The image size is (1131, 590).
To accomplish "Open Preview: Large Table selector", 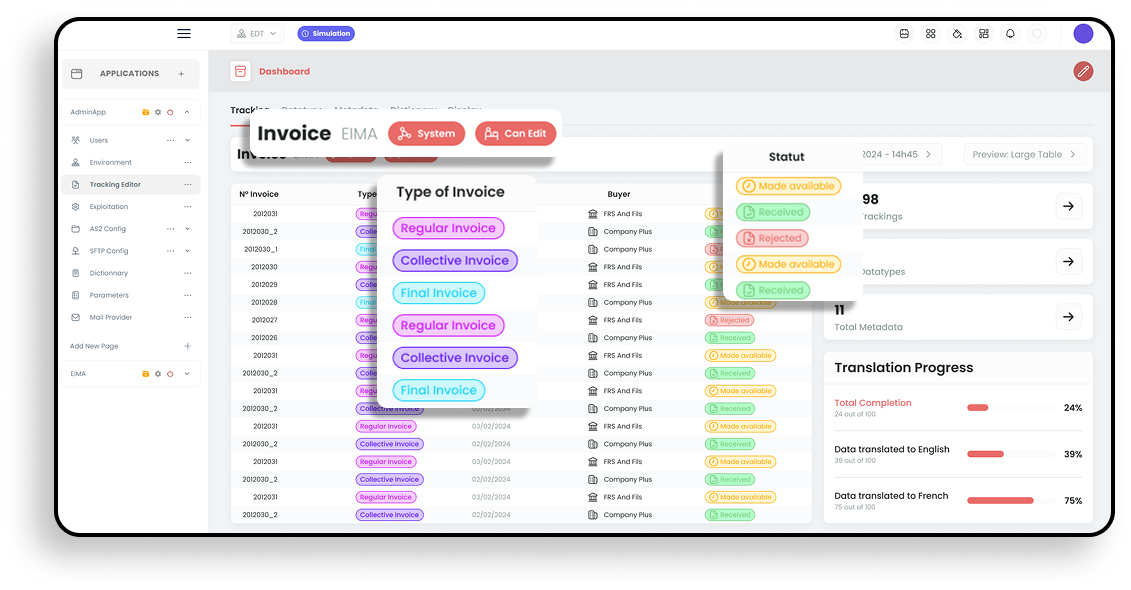I will pos(1025,155).
